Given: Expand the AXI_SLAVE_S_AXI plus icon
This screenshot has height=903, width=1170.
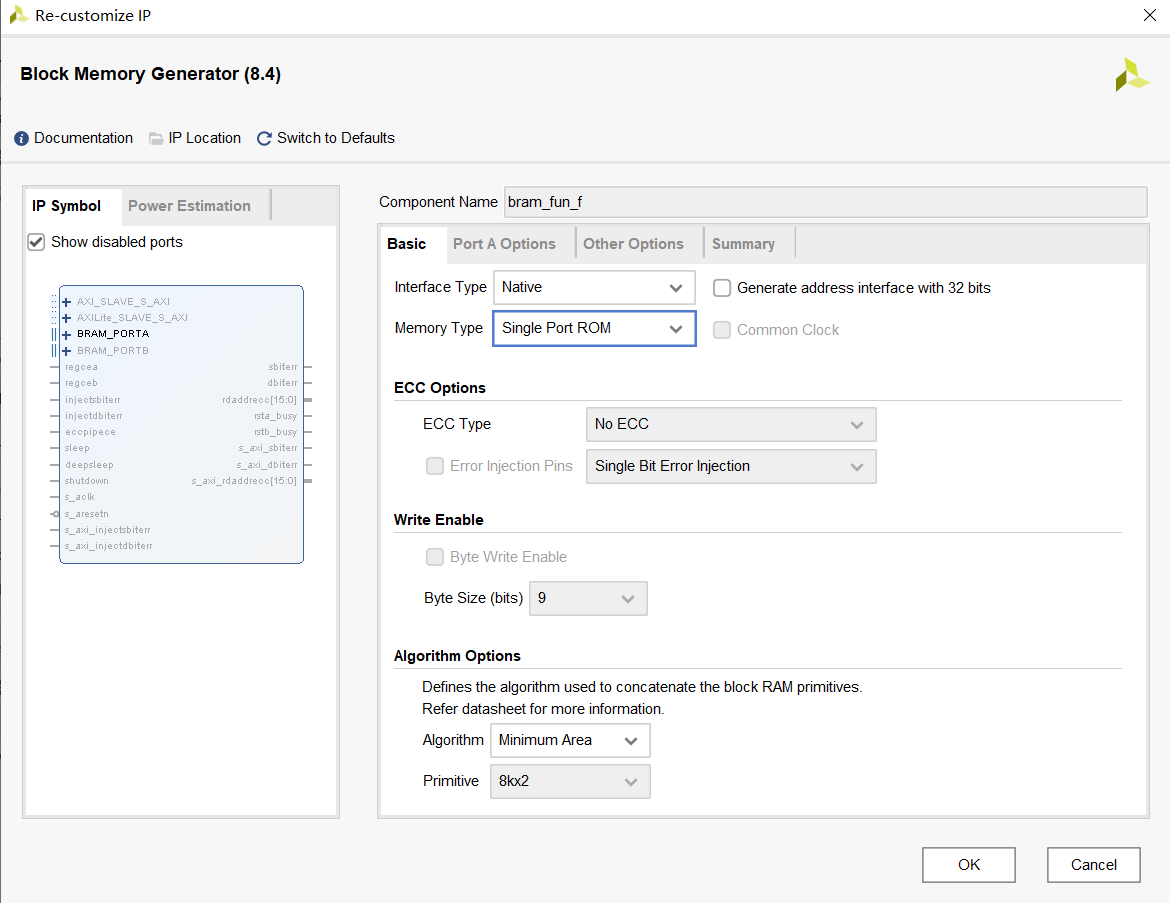Looking at the screenshot, I should coord(67,302).
